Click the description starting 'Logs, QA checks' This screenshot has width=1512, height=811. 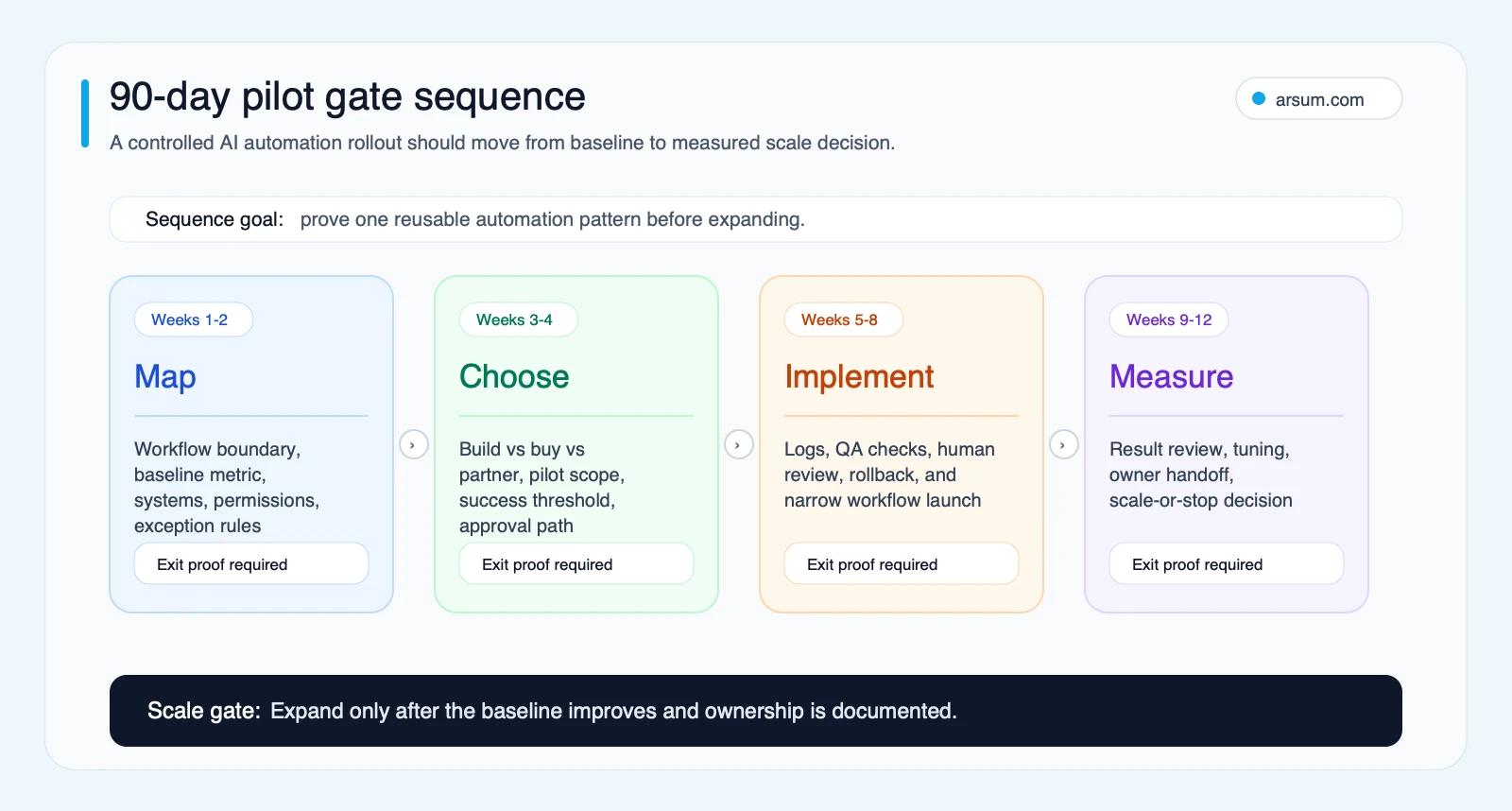click(889, 475)
